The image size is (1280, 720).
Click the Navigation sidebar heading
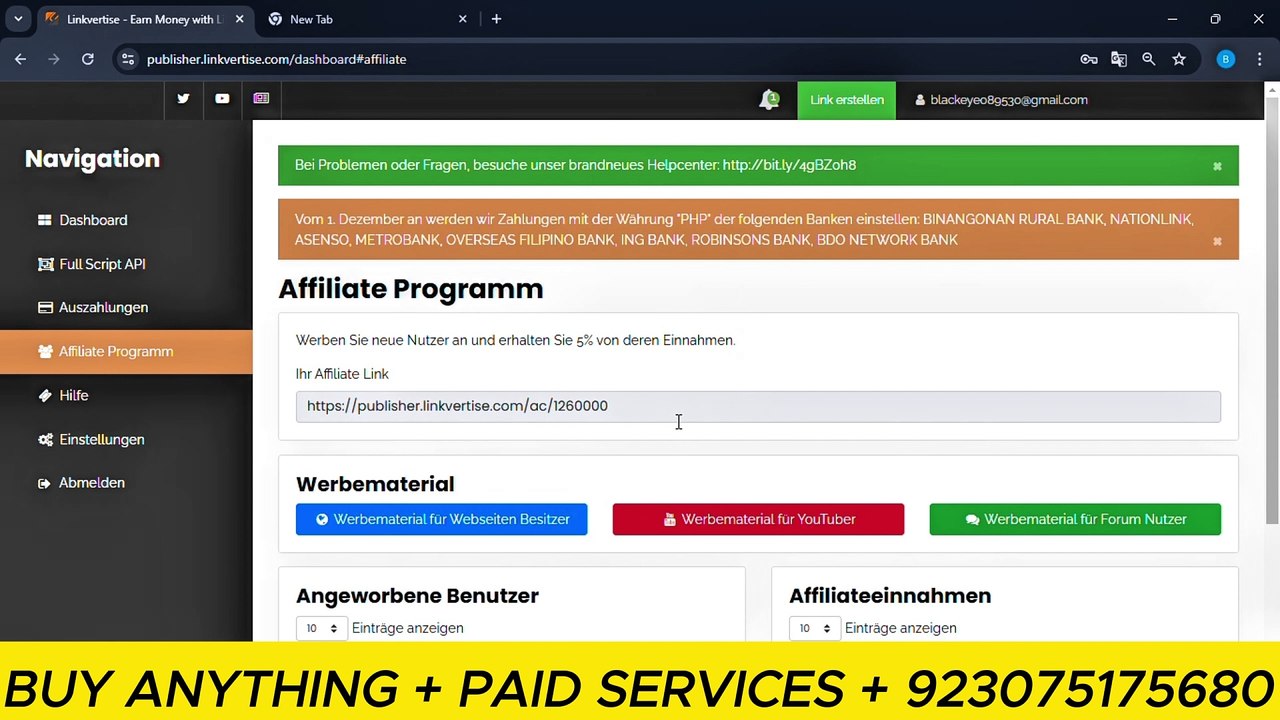pos(92,159)
